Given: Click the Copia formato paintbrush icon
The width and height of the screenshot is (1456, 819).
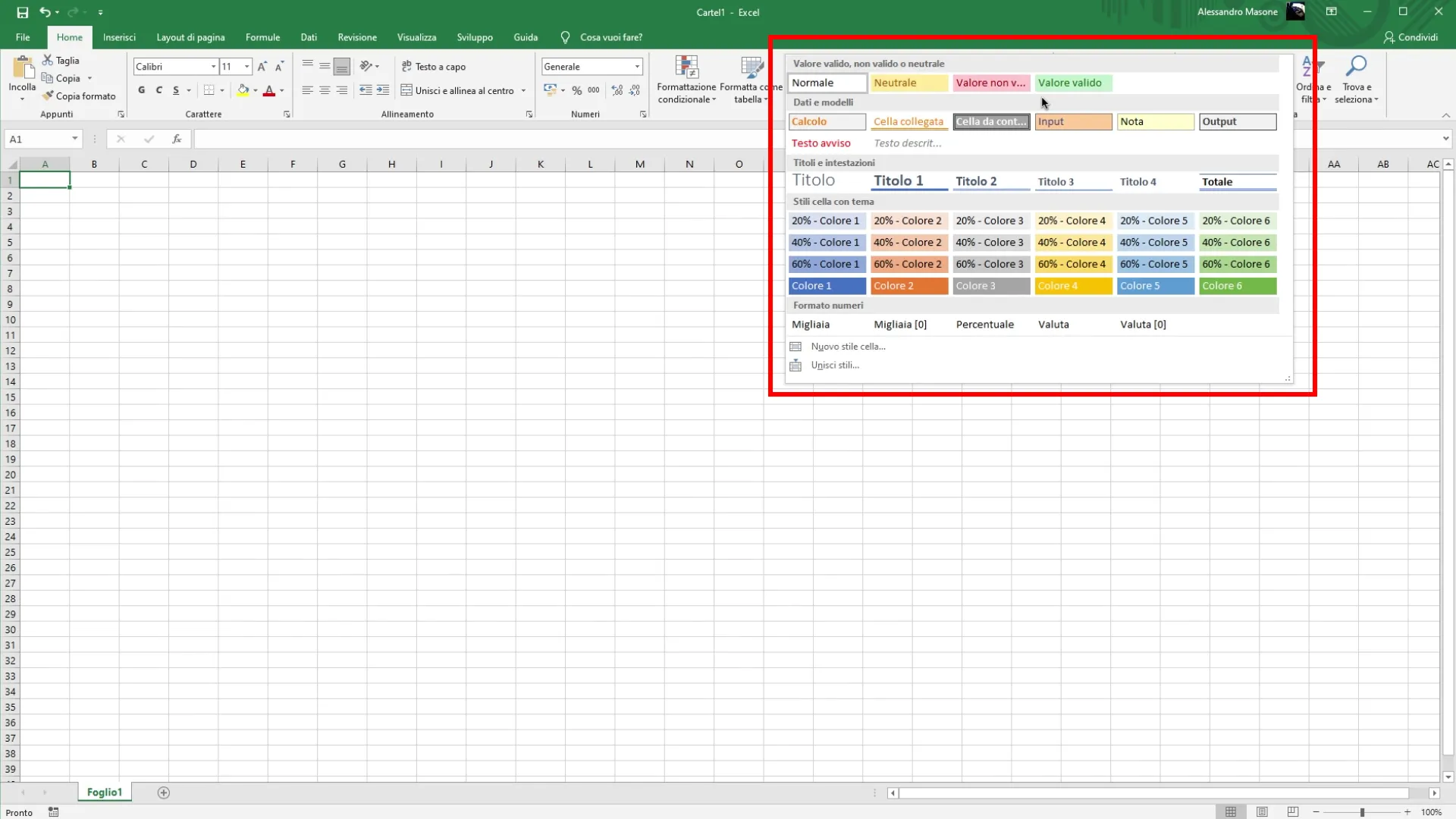Looking at the screenshot, I should pyautogui.click(x=49, y=96).
